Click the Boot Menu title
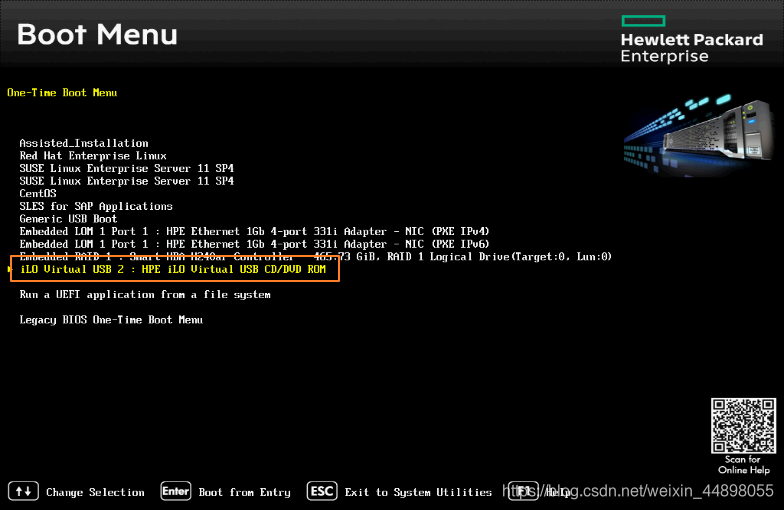784x510 pixels. click(x=97, y=34)
